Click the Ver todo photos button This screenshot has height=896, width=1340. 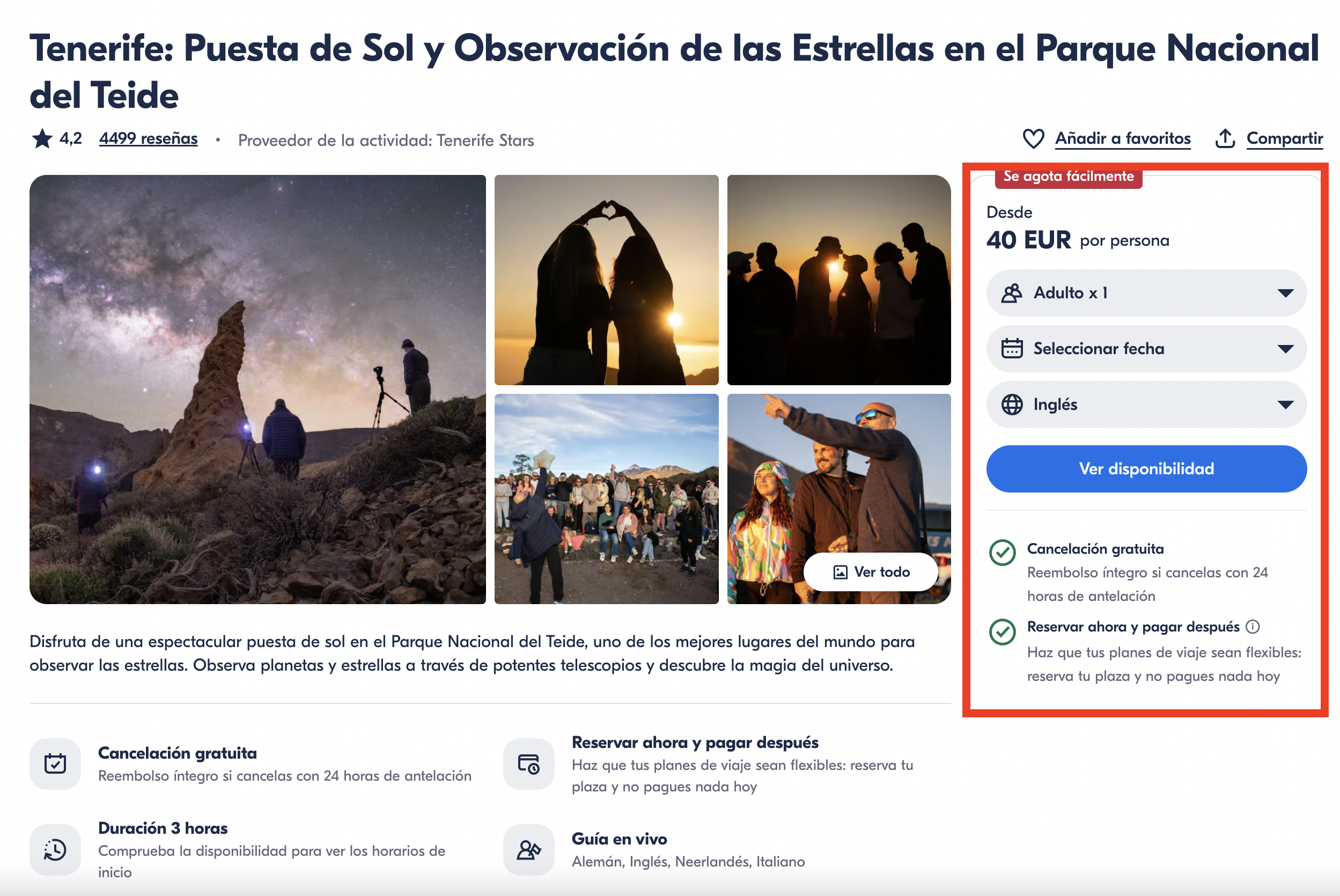tap(871, 572)
